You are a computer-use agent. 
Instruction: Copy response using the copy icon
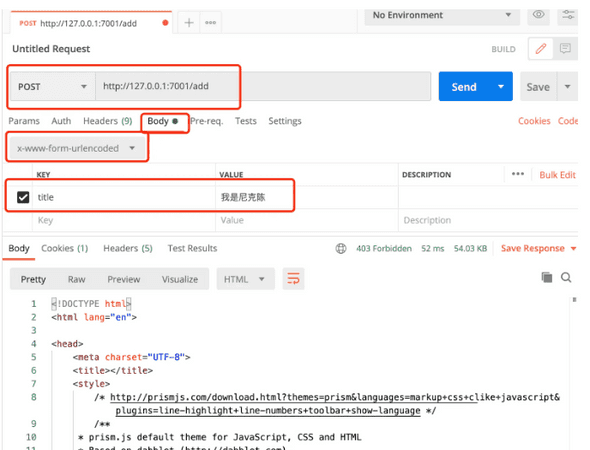(x=547, y=278)
